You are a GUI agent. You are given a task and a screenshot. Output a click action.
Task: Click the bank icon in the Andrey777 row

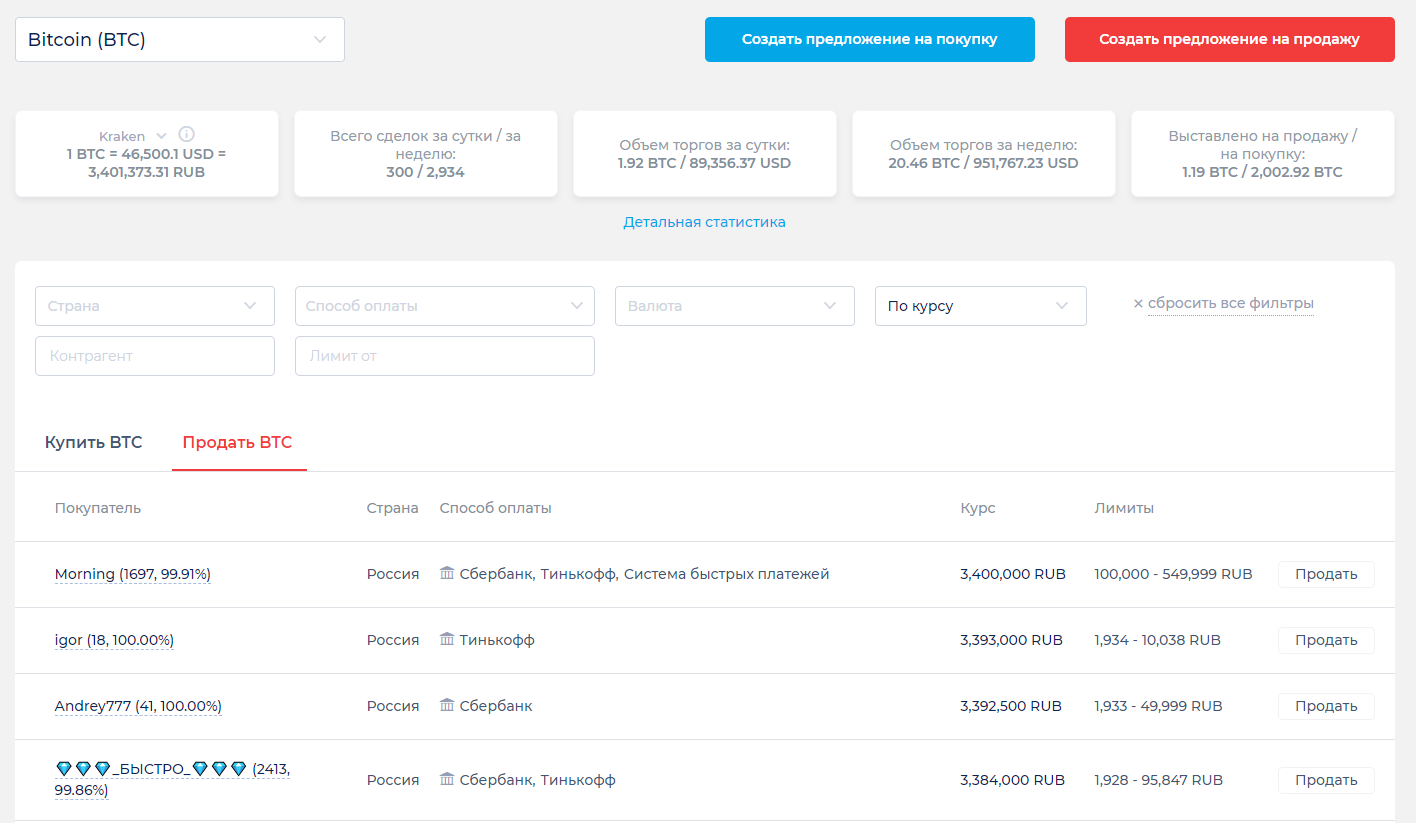coord(447,705)
